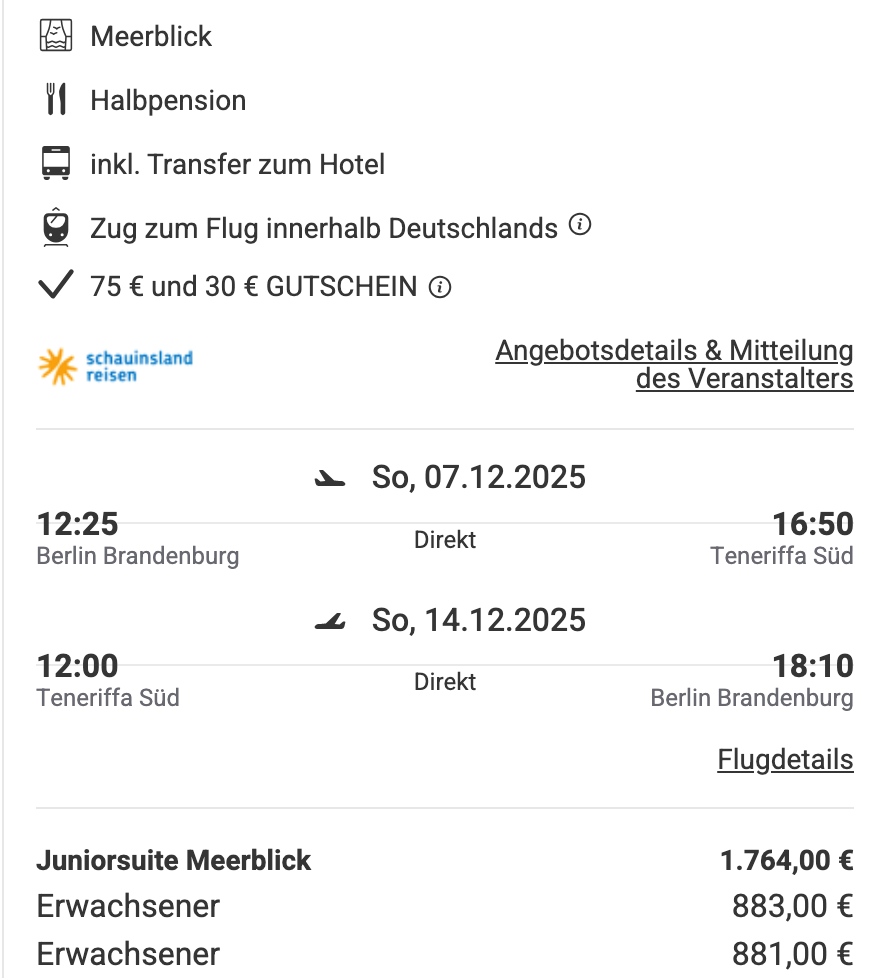Screen dimensions: 882x978
Task: Click the total price 1.764,00 €
Action: (786, 860)
